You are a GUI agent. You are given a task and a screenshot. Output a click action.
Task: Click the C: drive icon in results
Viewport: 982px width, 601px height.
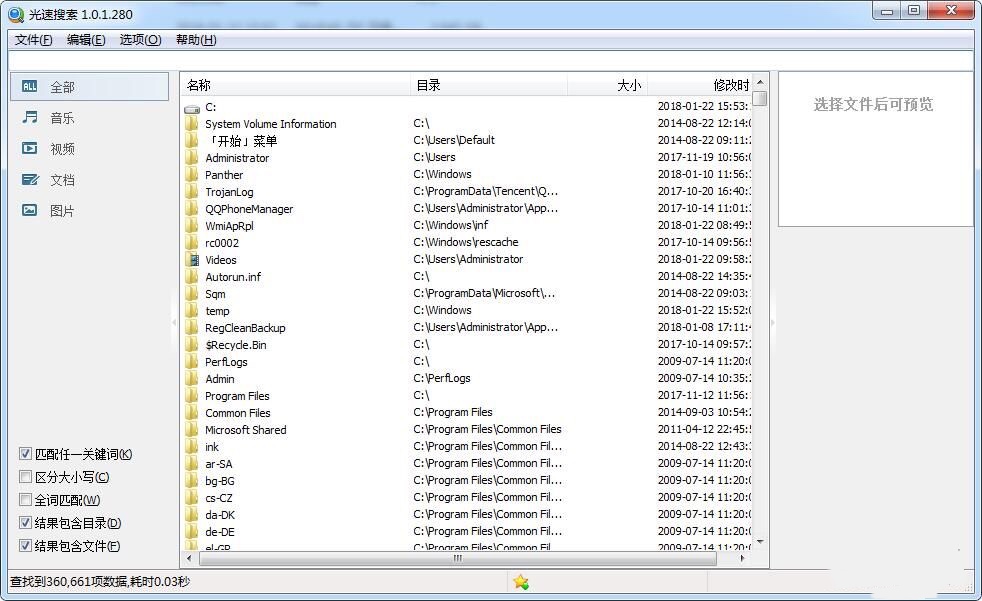192,108
